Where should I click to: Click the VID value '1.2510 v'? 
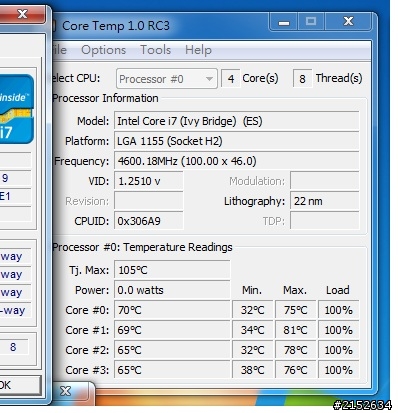point(149,181)
